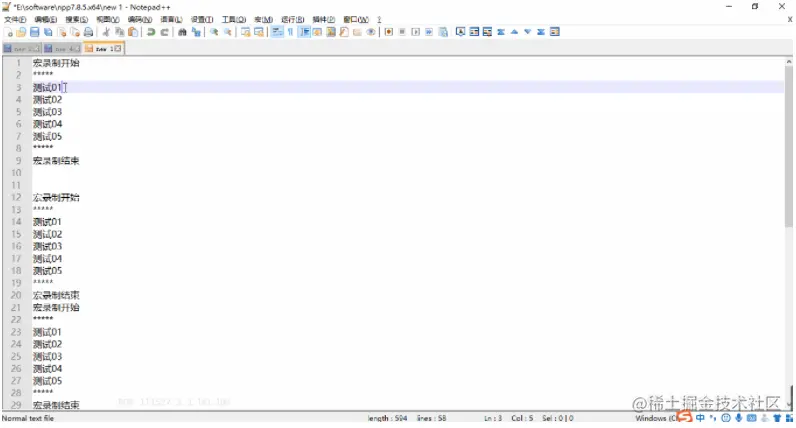Click the length : 594 status entry

coord(387,418)
